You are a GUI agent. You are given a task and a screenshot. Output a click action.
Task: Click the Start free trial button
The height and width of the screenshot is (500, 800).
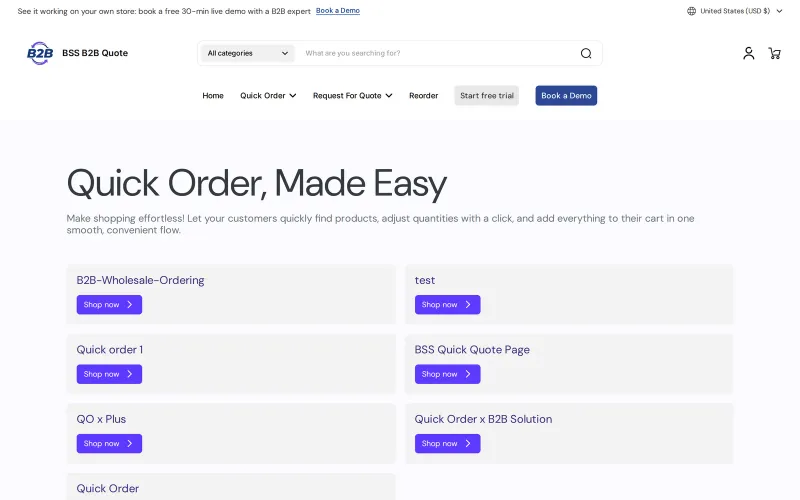[487, 95]
